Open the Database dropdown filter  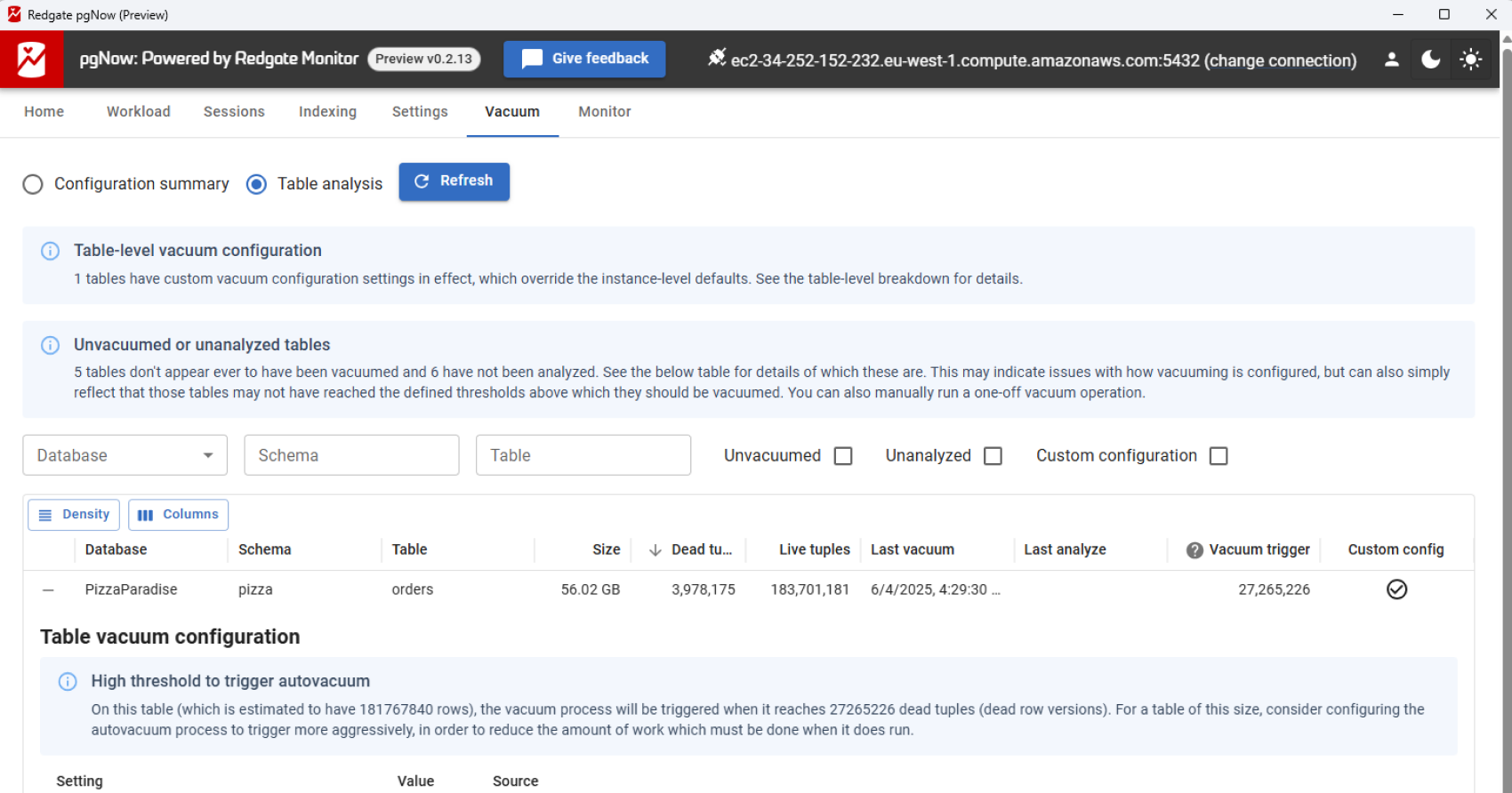(125, 455)
